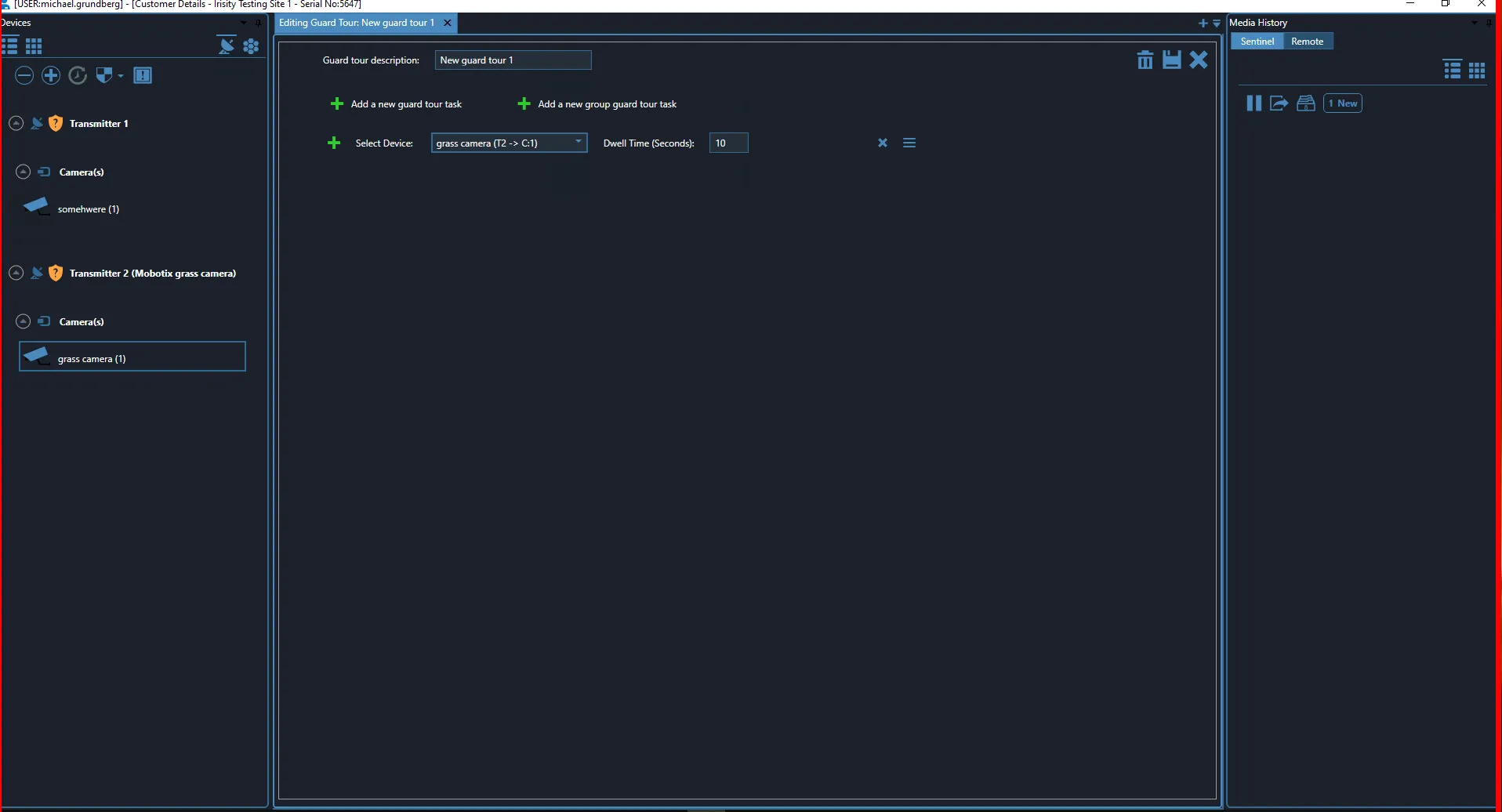
Task: Click green plus beside Select Device
Action: click(334, 143)
